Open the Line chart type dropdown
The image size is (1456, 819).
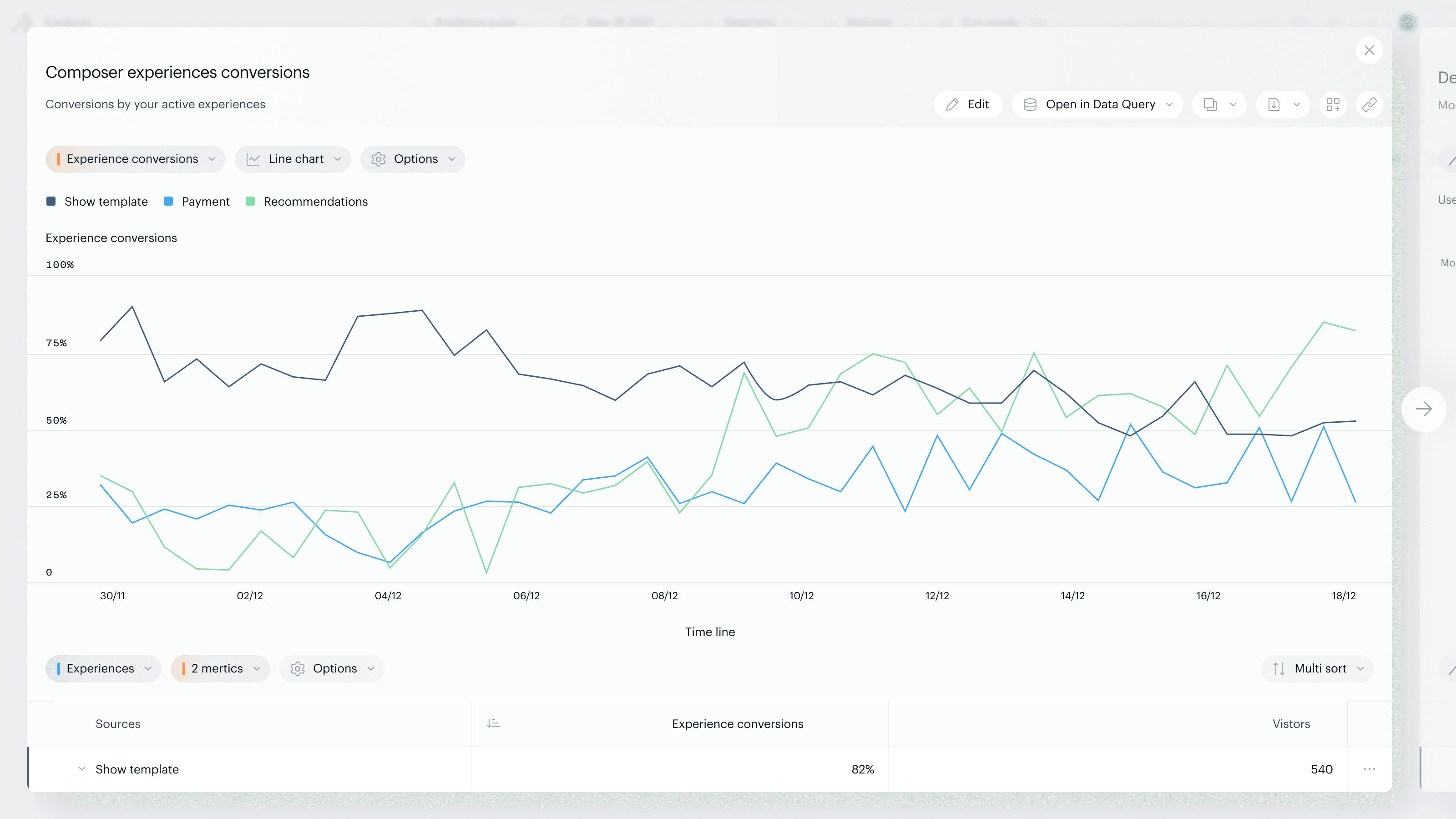pos(293,159)
